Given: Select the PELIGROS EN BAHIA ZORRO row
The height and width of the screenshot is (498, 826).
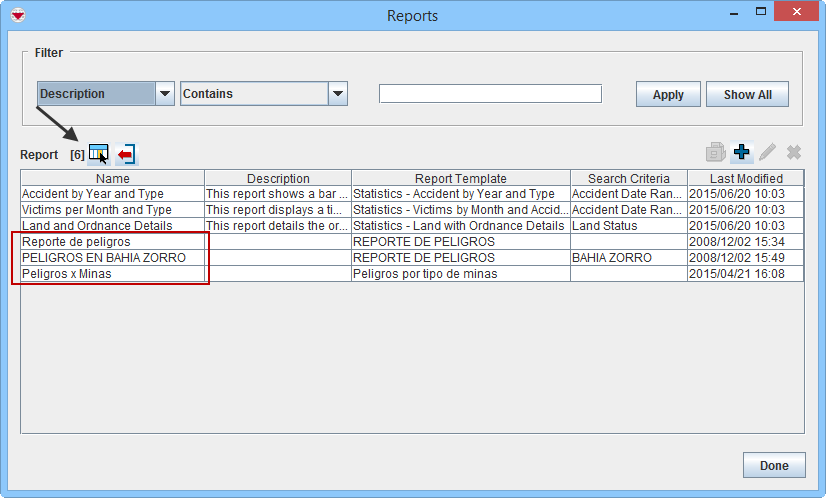Looking at the screenshot, I should 103,258.
